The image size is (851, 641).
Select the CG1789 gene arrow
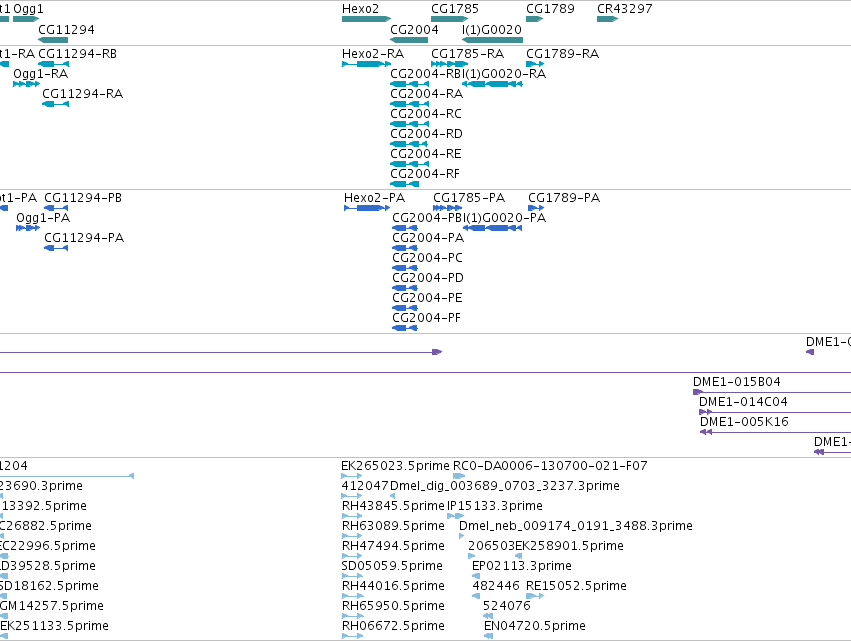[x=535, y=19]
